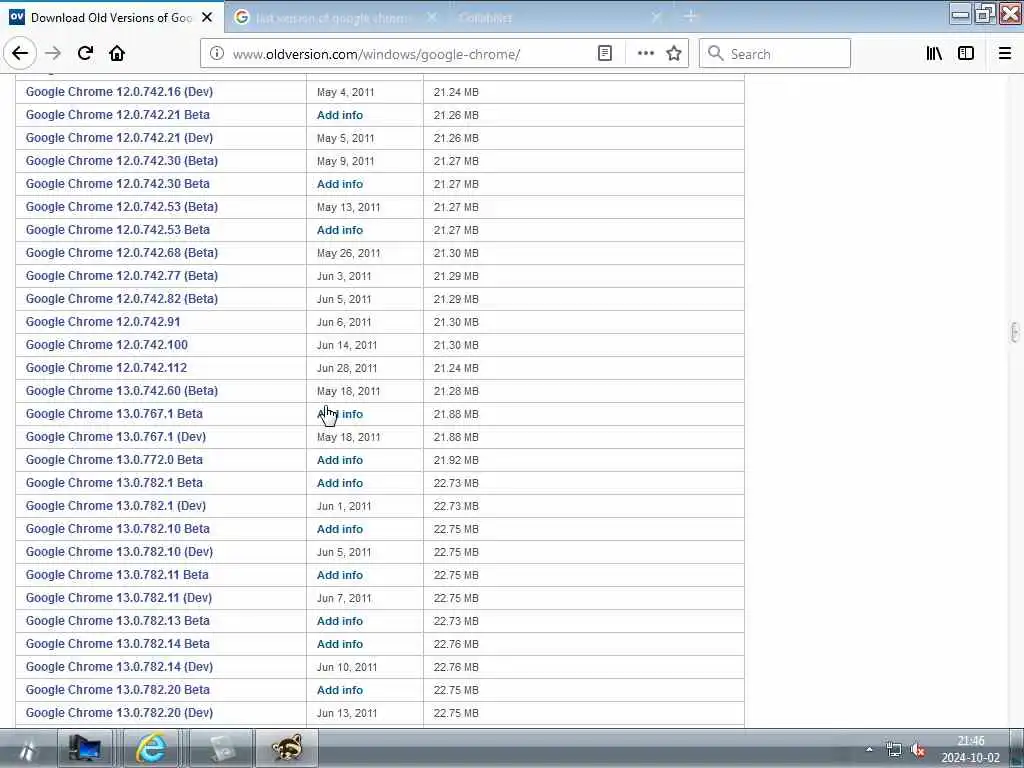1024x768 pixels.
Task: Open Google Chrome 12.0.742.30 (Beta) link
Action: [x=121, y=161]
